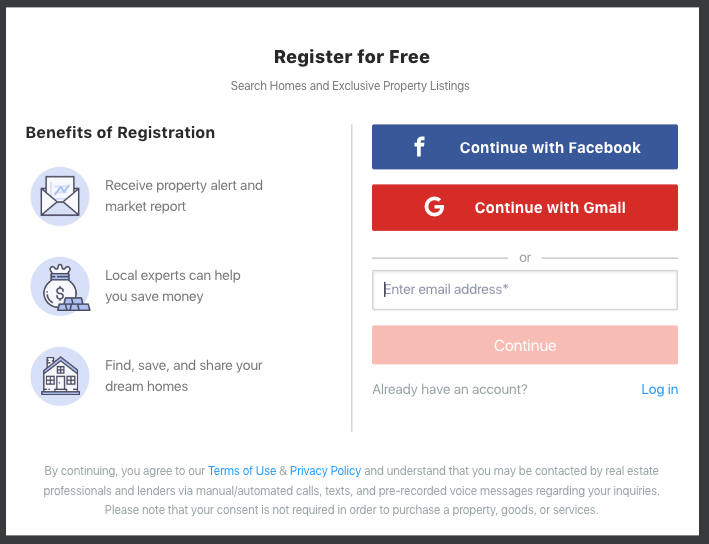Click the 'Register for Free' heading
This screenshot has height=544, width=709.
352,56
